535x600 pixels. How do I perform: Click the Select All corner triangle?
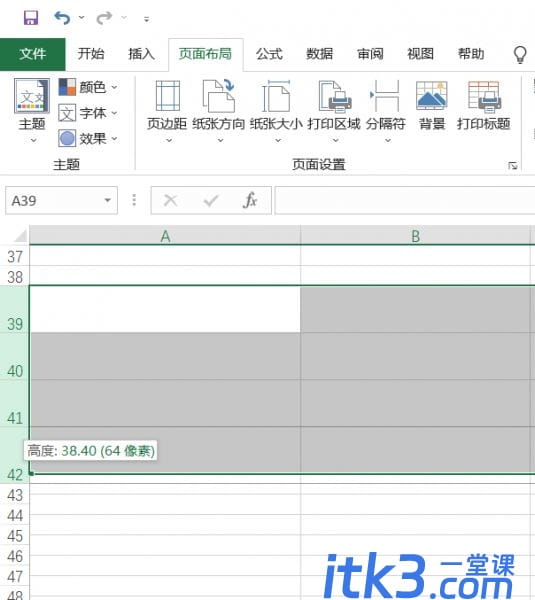pyautogui.click(x=20, y=235)
